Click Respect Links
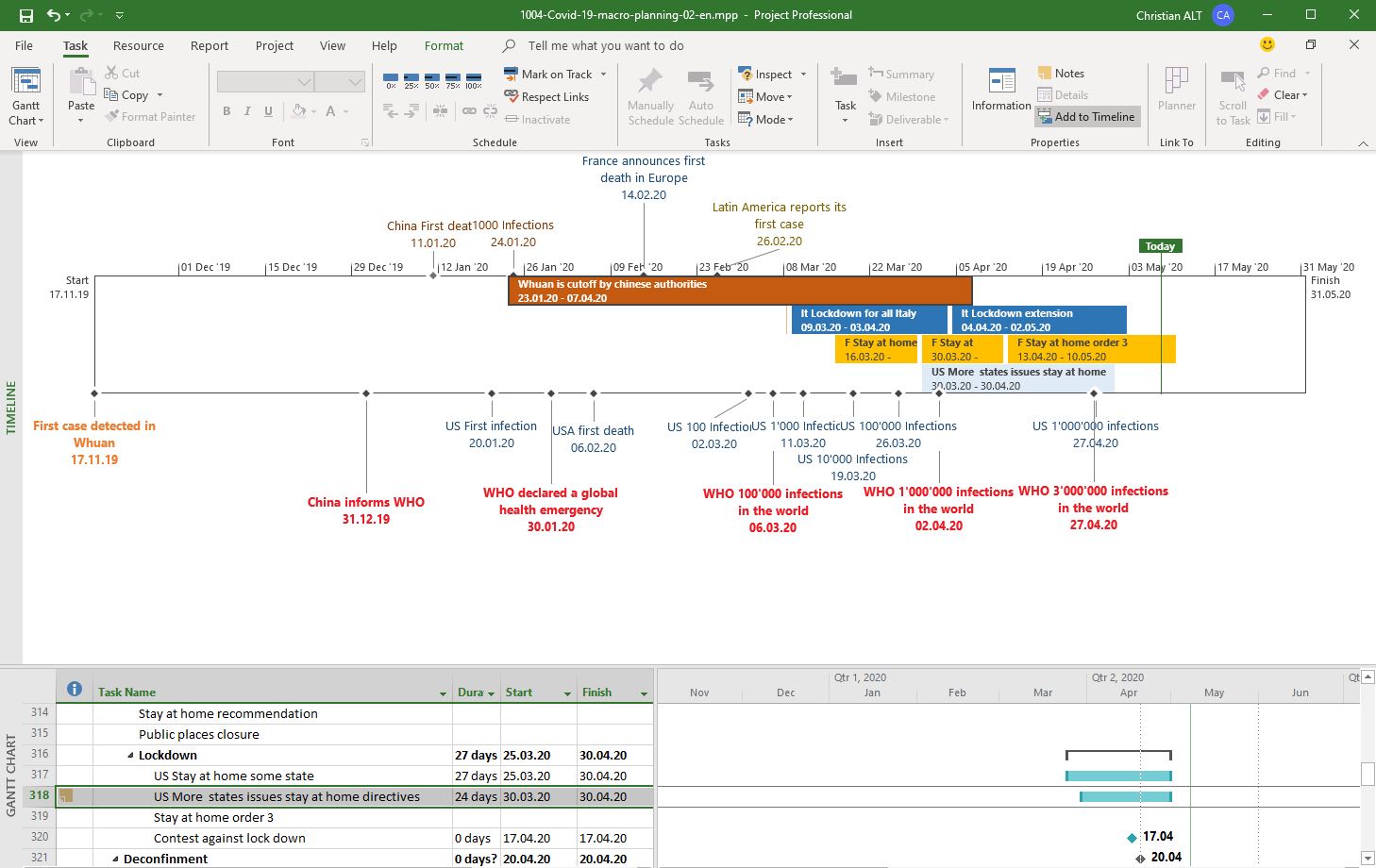The width and height of the screenshot is (1376, 868). click(546, 96)
